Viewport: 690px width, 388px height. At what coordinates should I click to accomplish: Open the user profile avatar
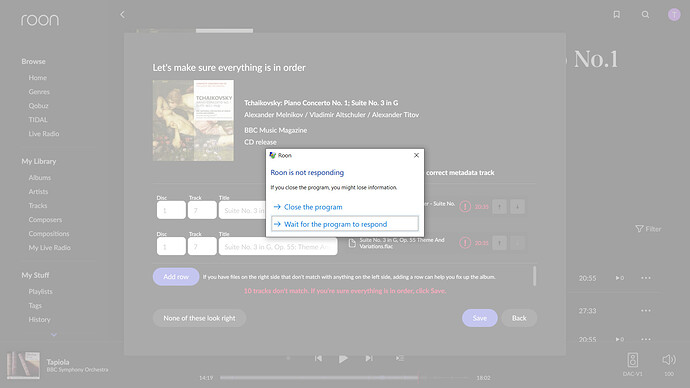[x=674, y=15]
